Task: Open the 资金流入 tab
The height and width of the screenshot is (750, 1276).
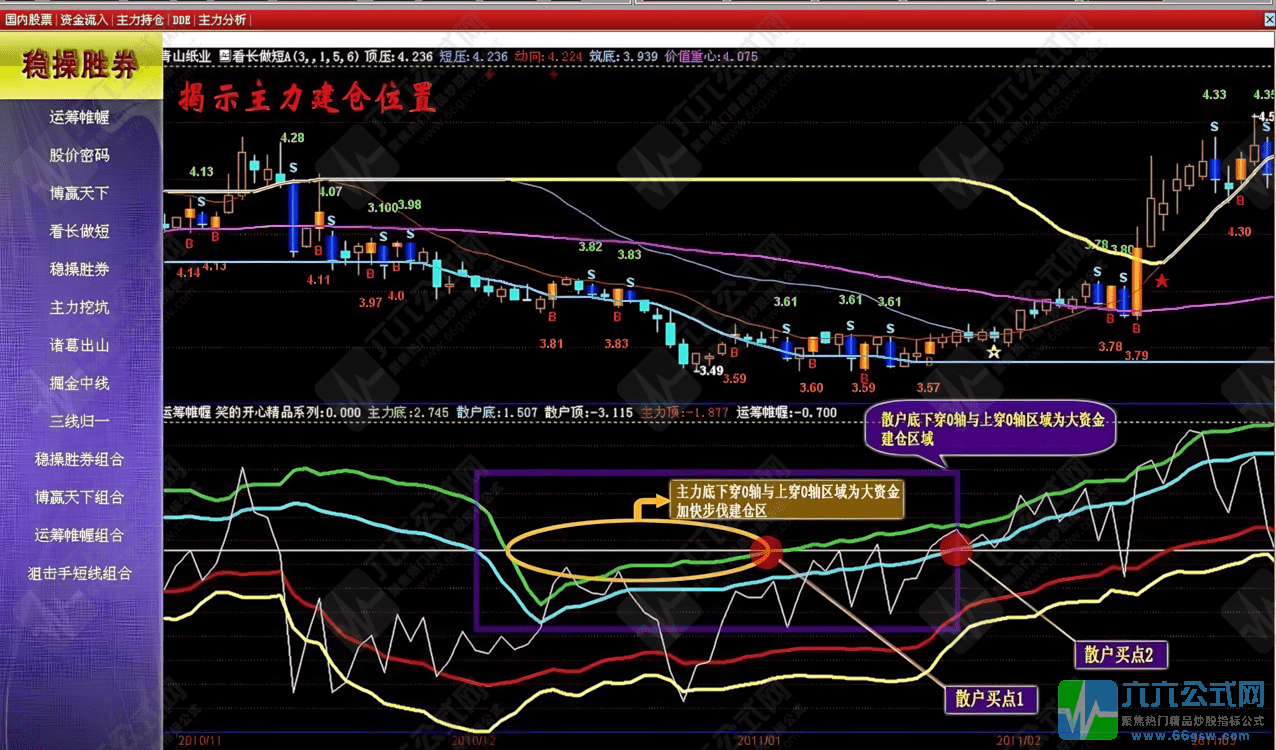Action: (x=85, y=19)
